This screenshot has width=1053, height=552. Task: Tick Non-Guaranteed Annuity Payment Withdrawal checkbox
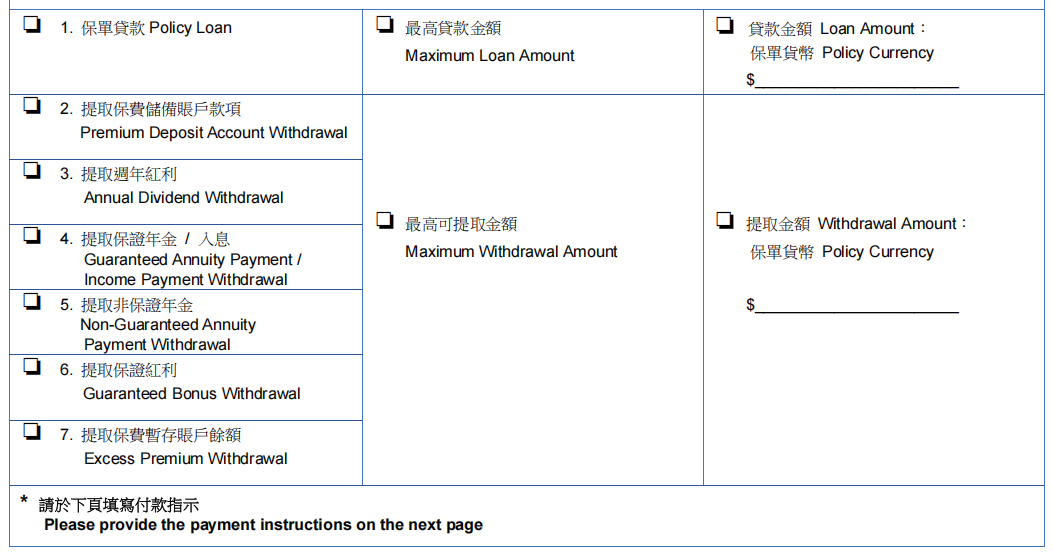click(x=32, y=301)
